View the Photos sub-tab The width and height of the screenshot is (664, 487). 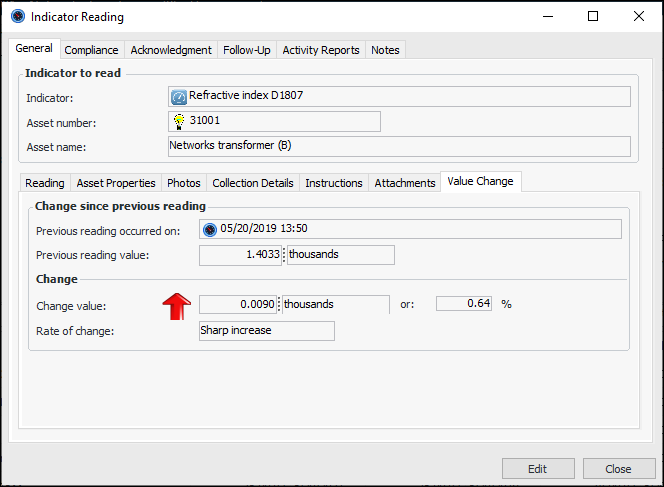pyautogui.click(x=184, y=183)
